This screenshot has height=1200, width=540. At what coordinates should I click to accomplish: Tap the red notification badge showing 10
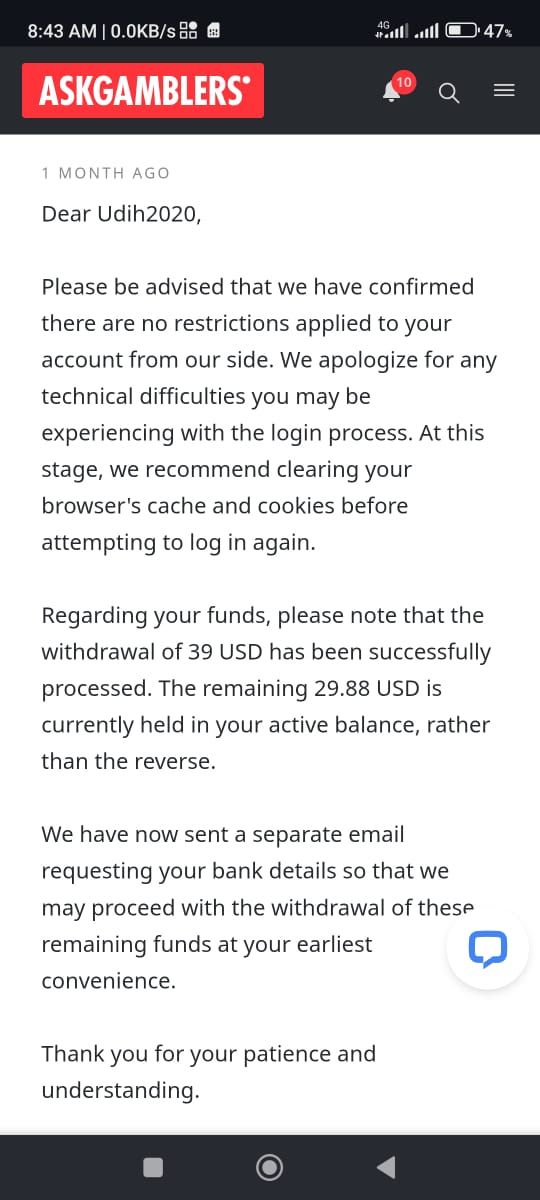click(403, 81)
